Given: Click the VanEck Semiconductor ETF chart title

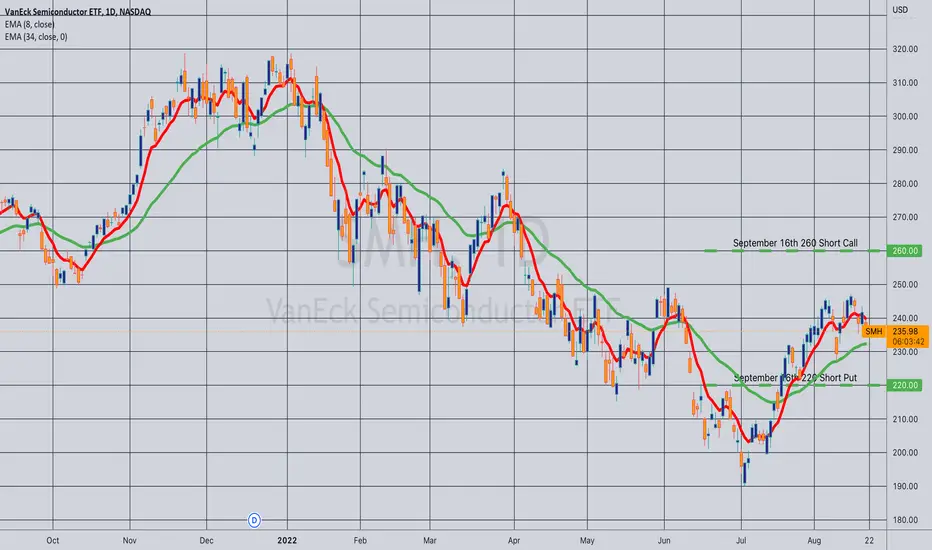Looking at the screenshot, I should click(x=78, y=12).
